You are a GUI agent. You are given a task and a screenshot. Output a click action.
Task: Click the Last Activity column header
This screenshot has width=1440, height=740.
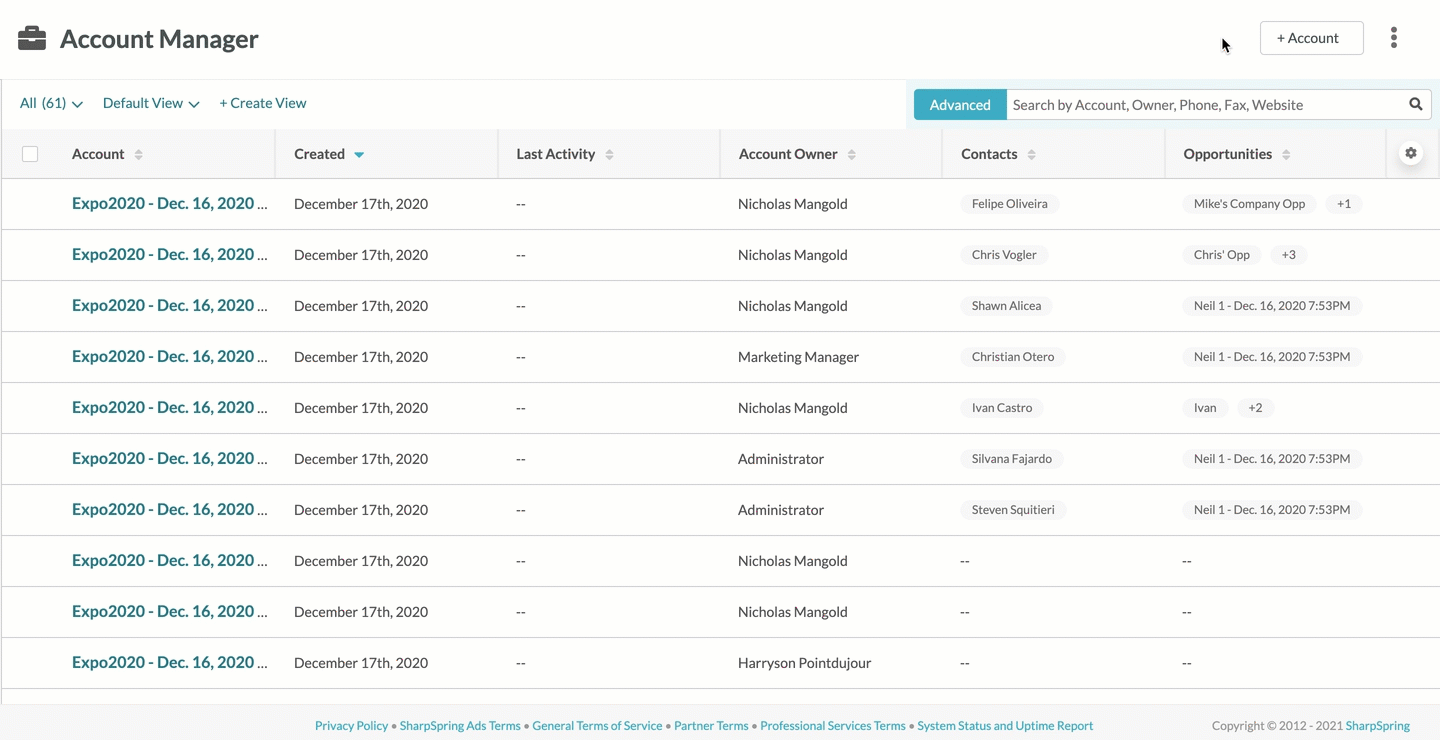point(556,154)
